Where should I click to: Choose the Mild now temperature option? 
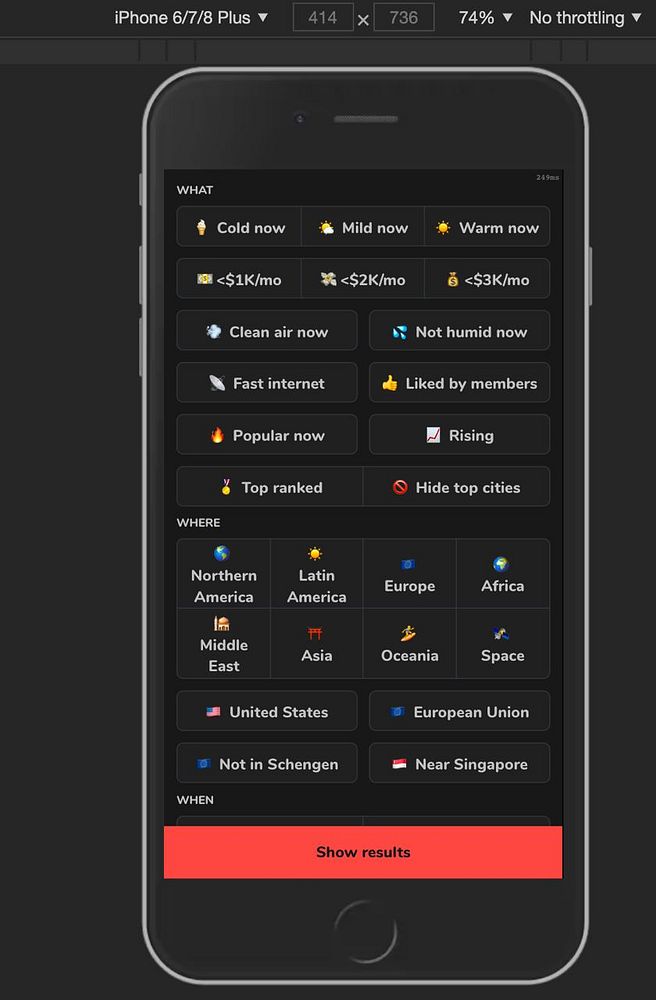(x=363, y=227)
